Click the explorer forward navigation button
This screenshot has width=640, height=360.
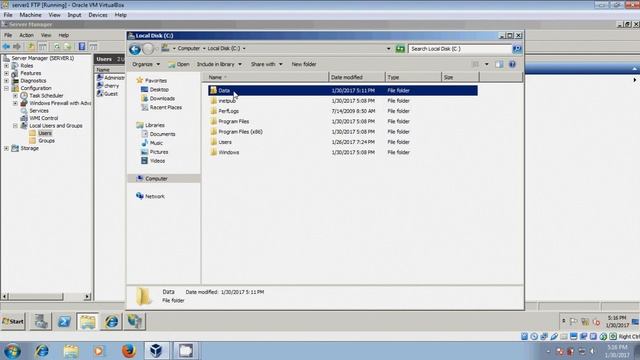pos(148,49)
